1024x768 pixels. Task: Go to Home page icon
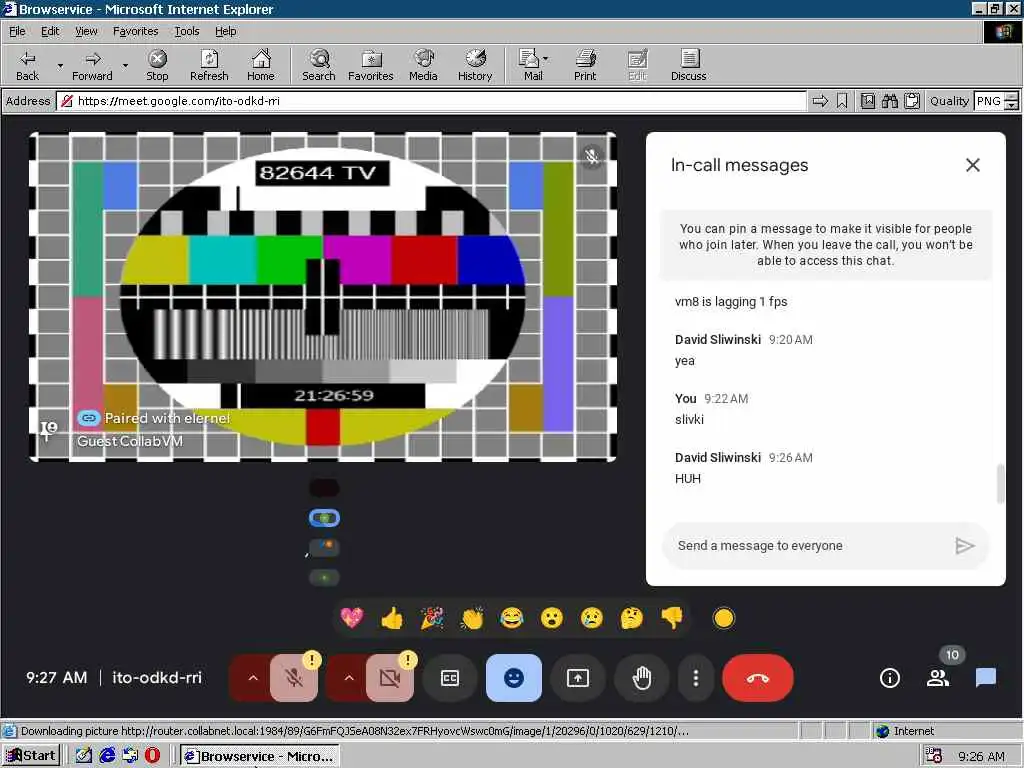[x=261, y=65]
